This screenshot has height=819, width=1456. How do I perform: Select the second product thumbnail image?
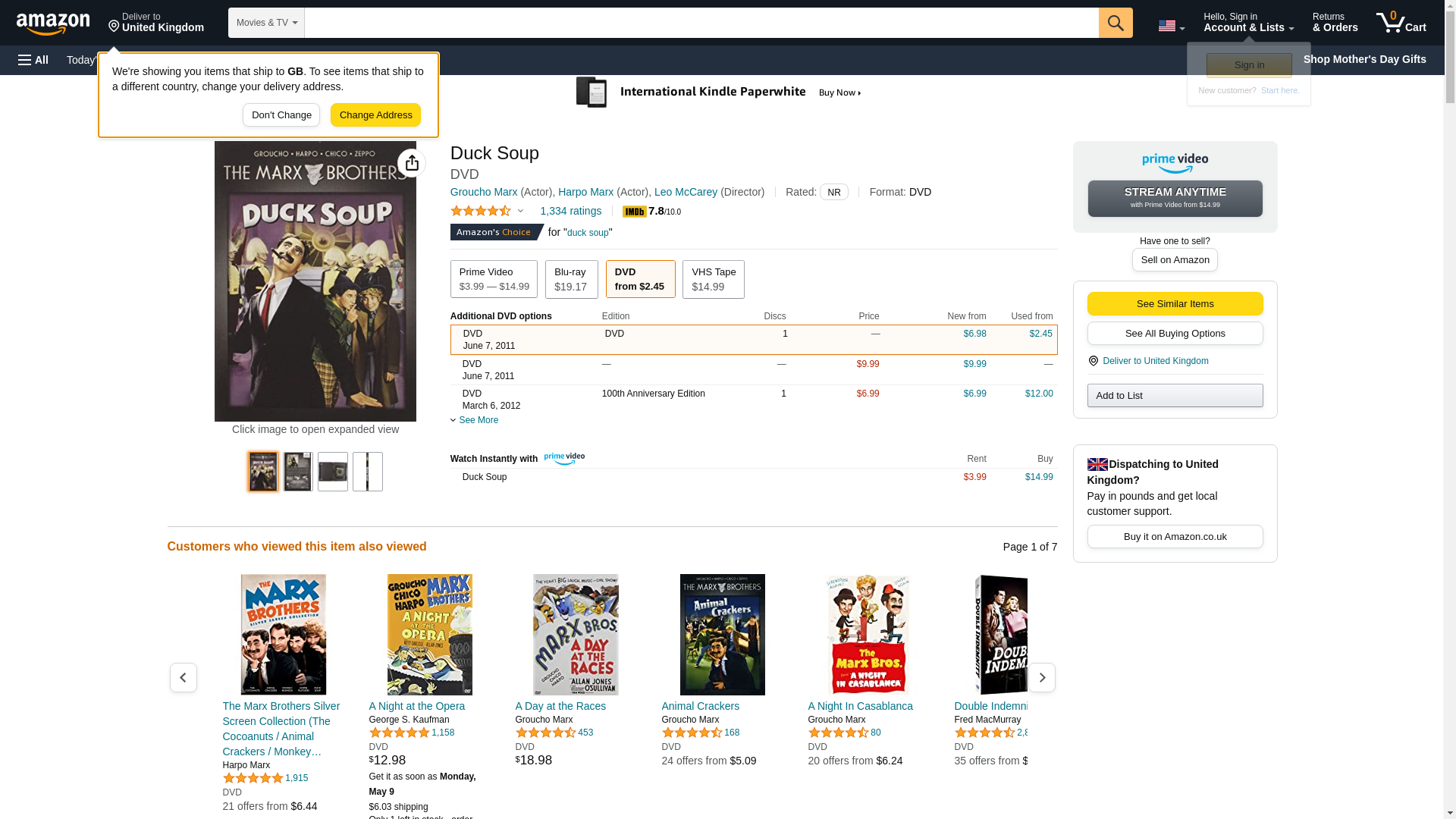coord(298,472)
